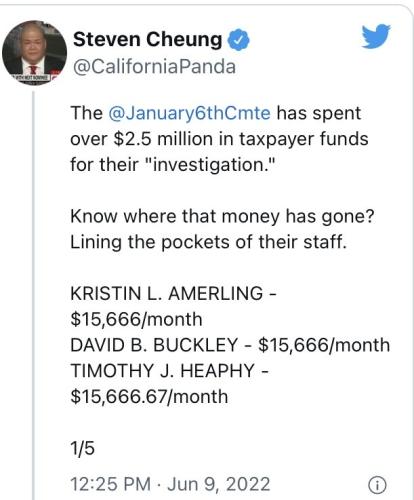The height and width of the screenshot is (500, 414).
Task: Click "Know where that money has gone?"
Action: click(222, 216)
